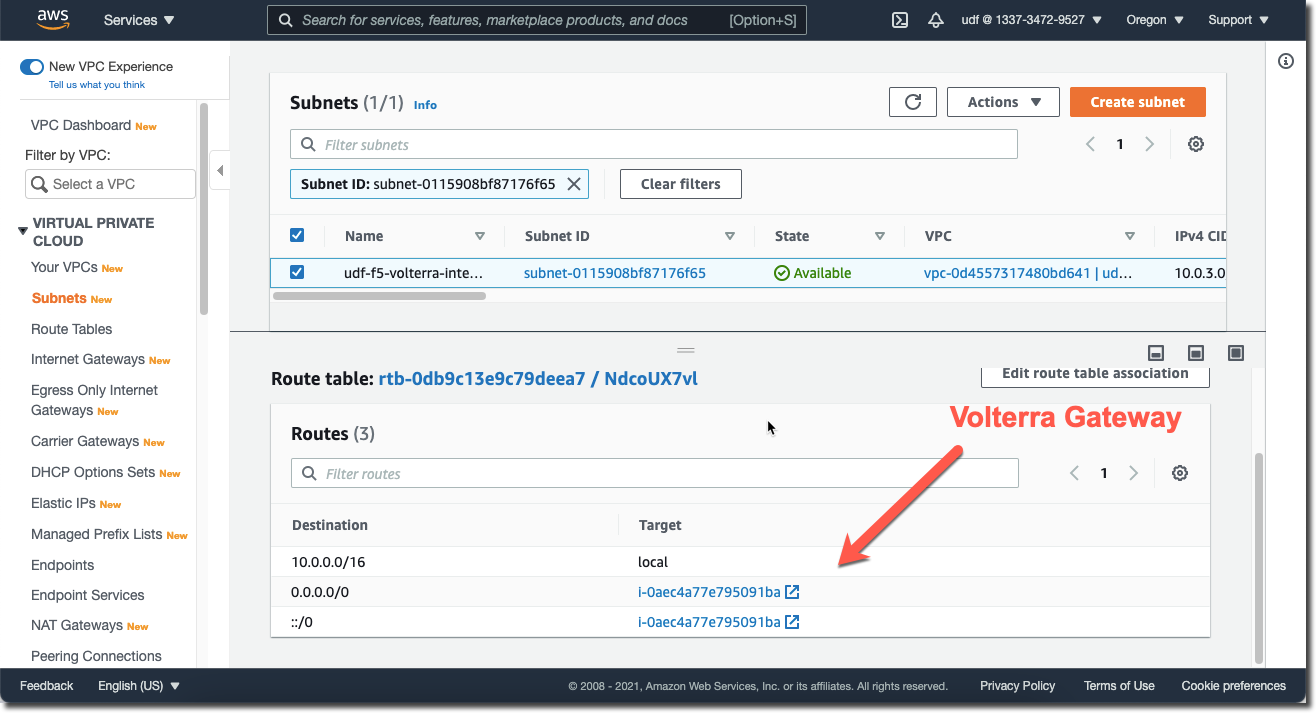This screenshot has width=1316, height=713.
Task: Open routes table settings gear
Action: [x=1179, y=473]
